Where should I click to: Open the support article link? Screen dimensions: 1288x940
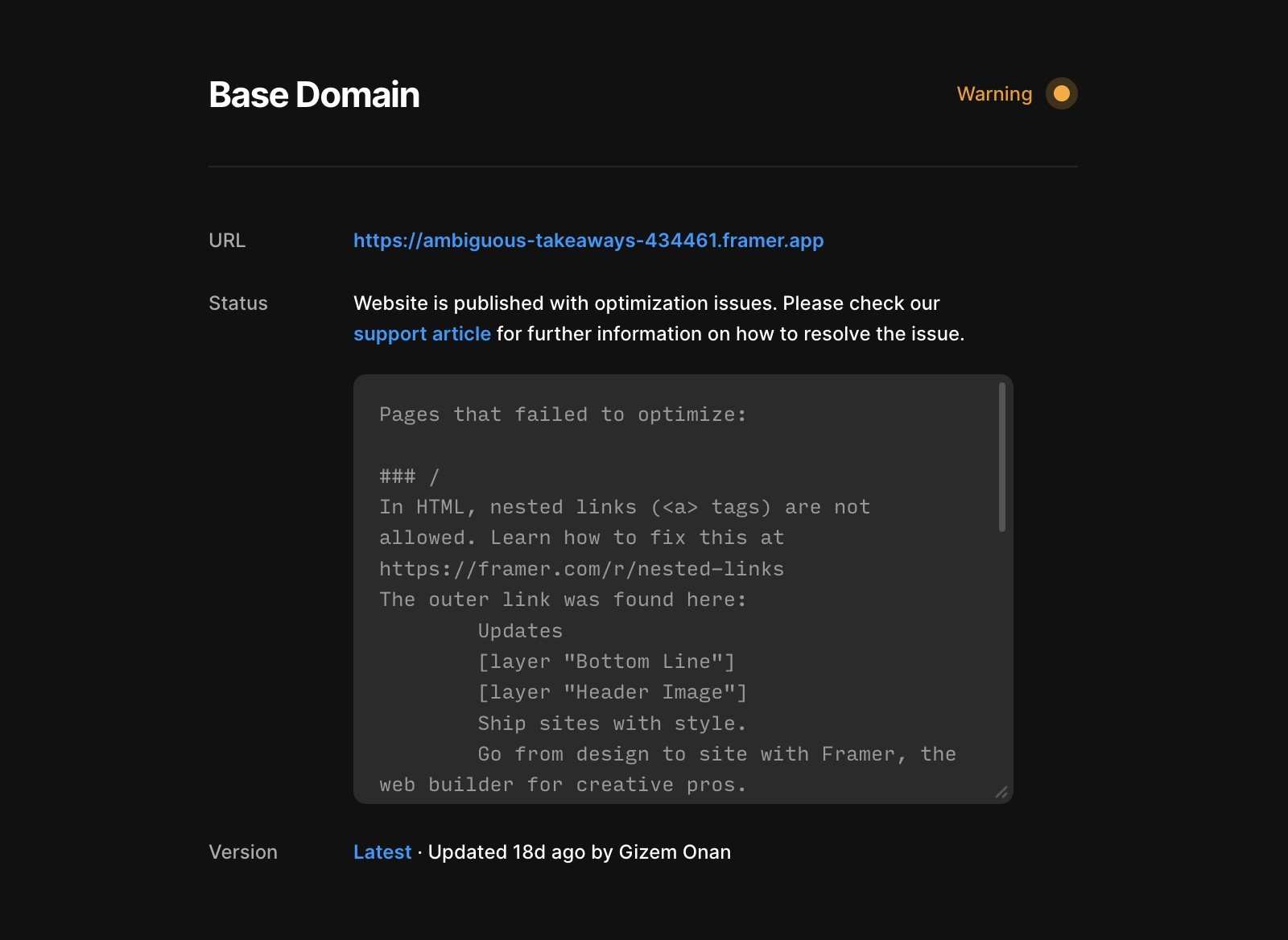tap(422, 334)
